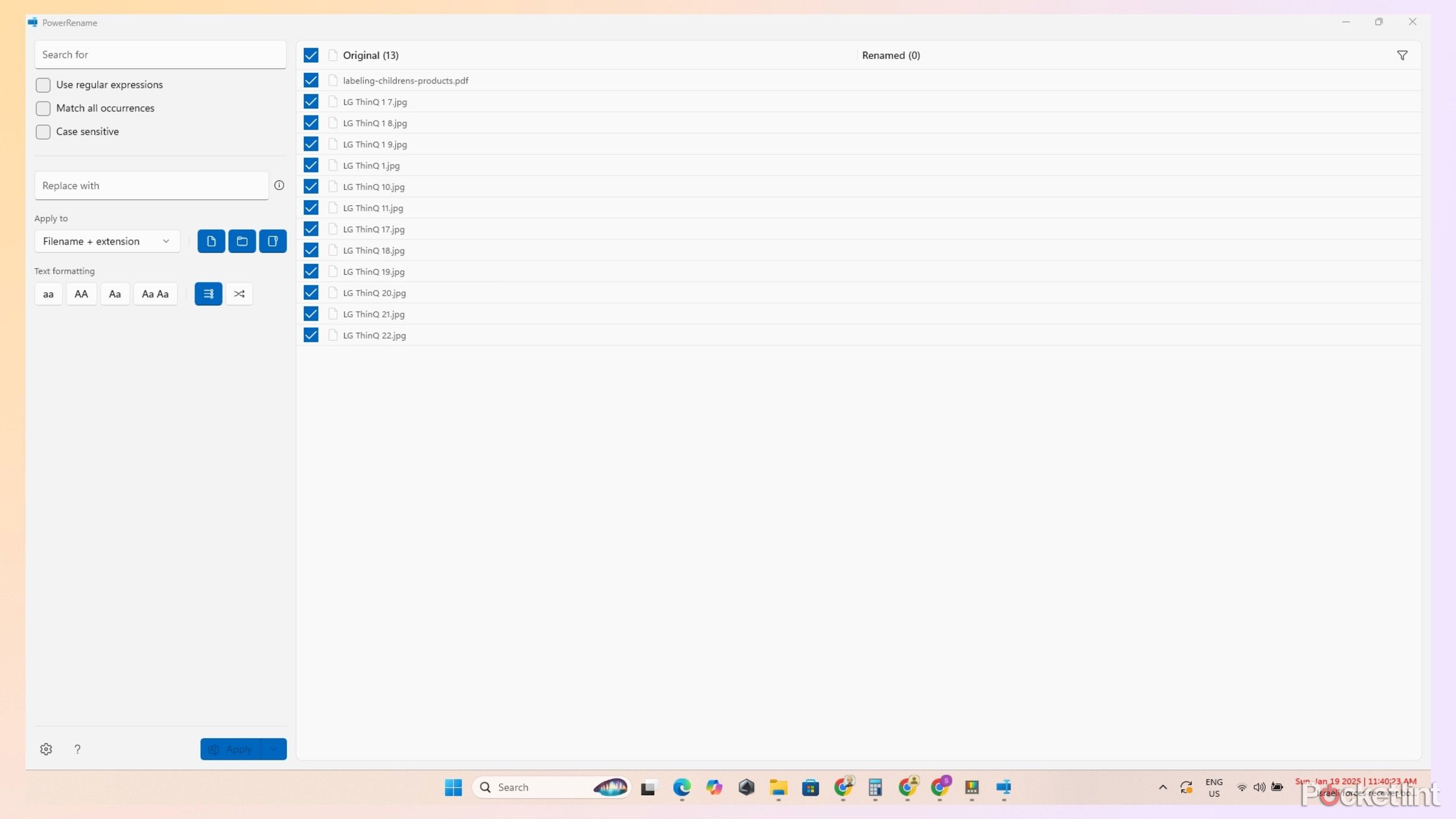Toggle 'Case sensitive' checkbox
The width and height of the screenshot is (1456, 819).
tap(42, 131)
